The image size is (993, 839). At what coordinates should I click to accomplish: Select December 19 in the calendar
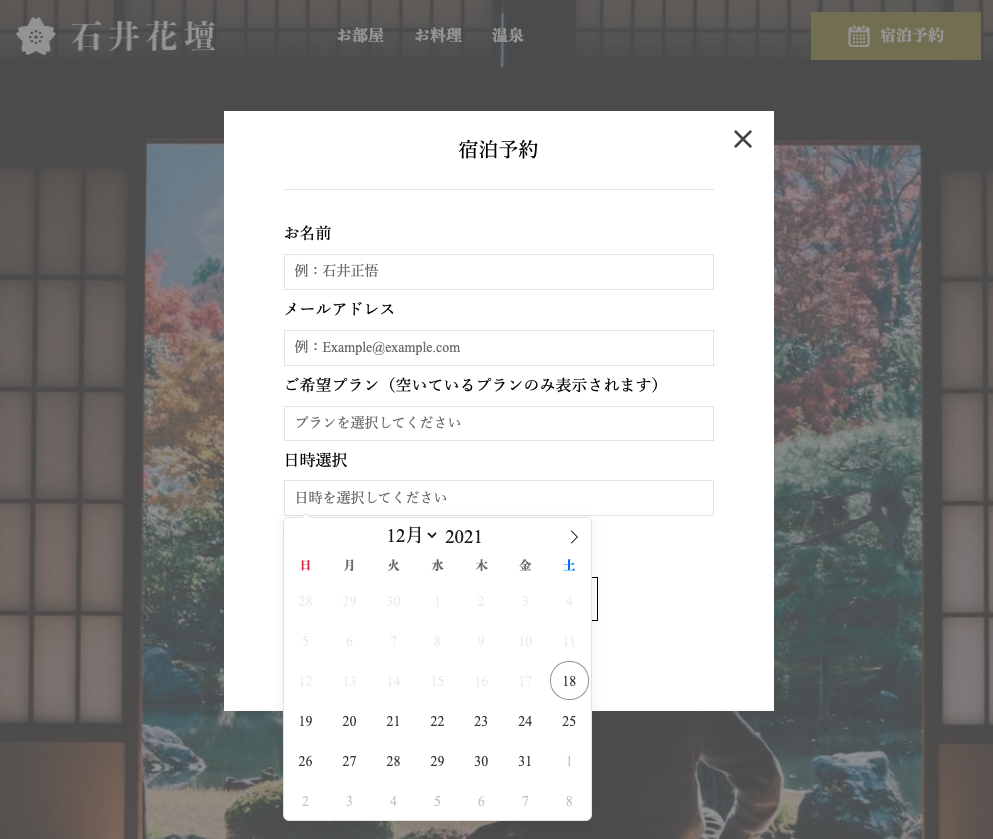(x=306, y=721)
